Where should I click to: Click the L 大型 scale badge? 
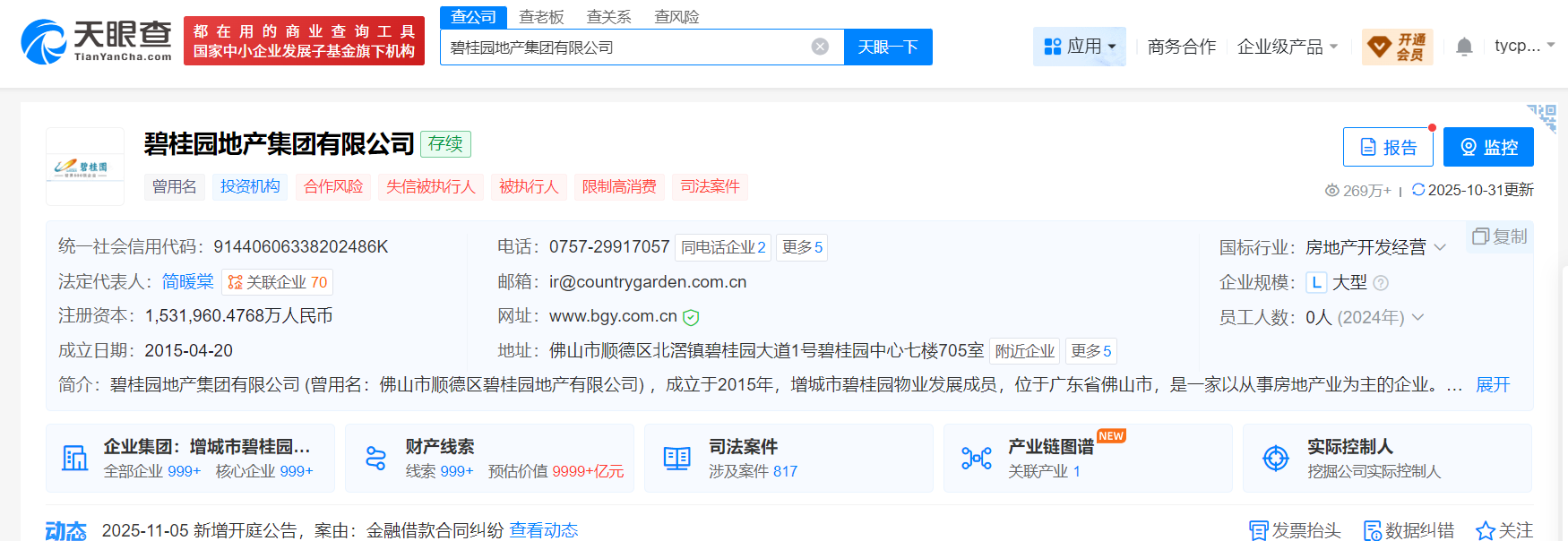tap(1336, 282)
